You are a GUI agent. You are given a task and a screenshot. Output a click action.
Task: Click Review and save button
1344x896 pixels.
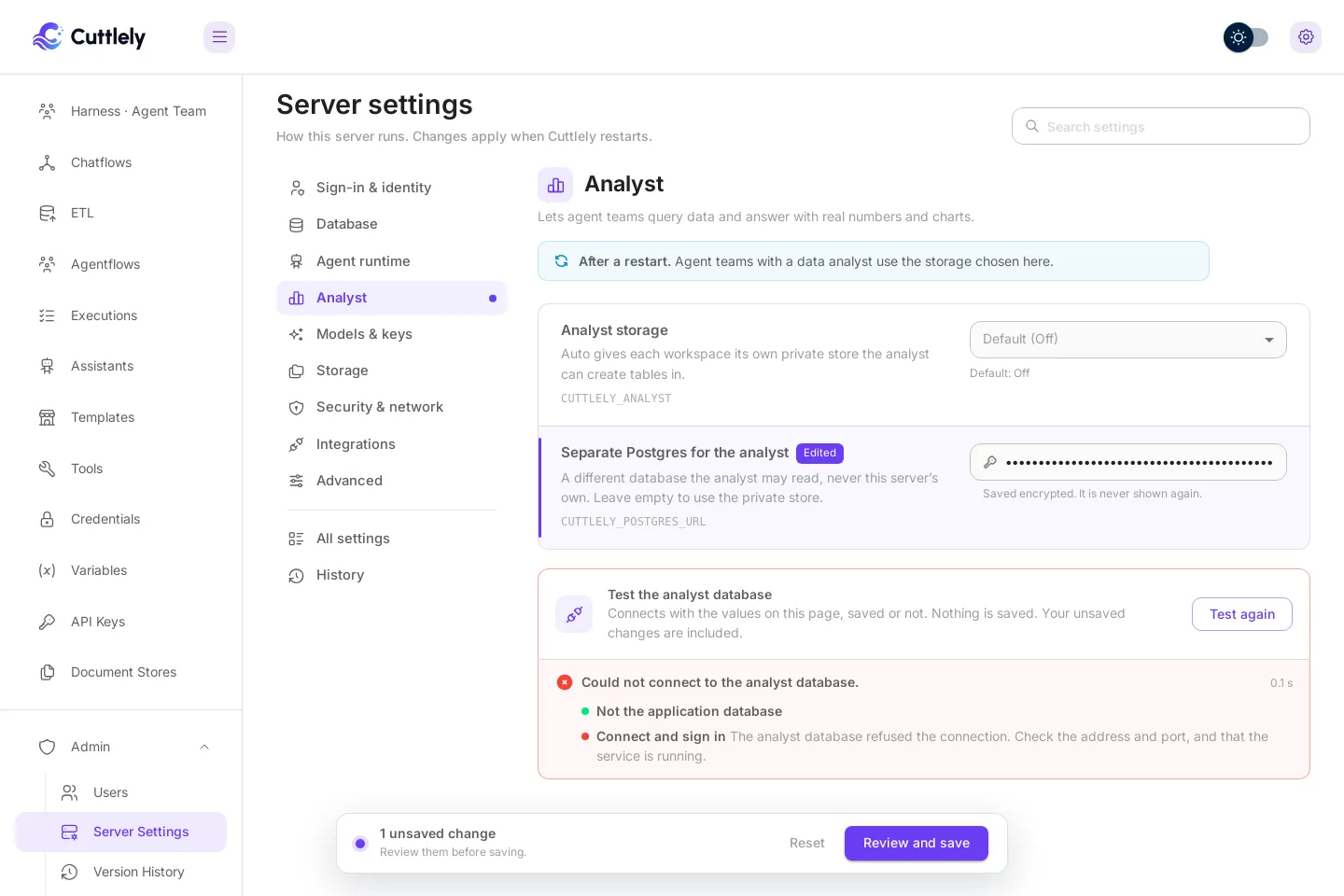point(917,843)
